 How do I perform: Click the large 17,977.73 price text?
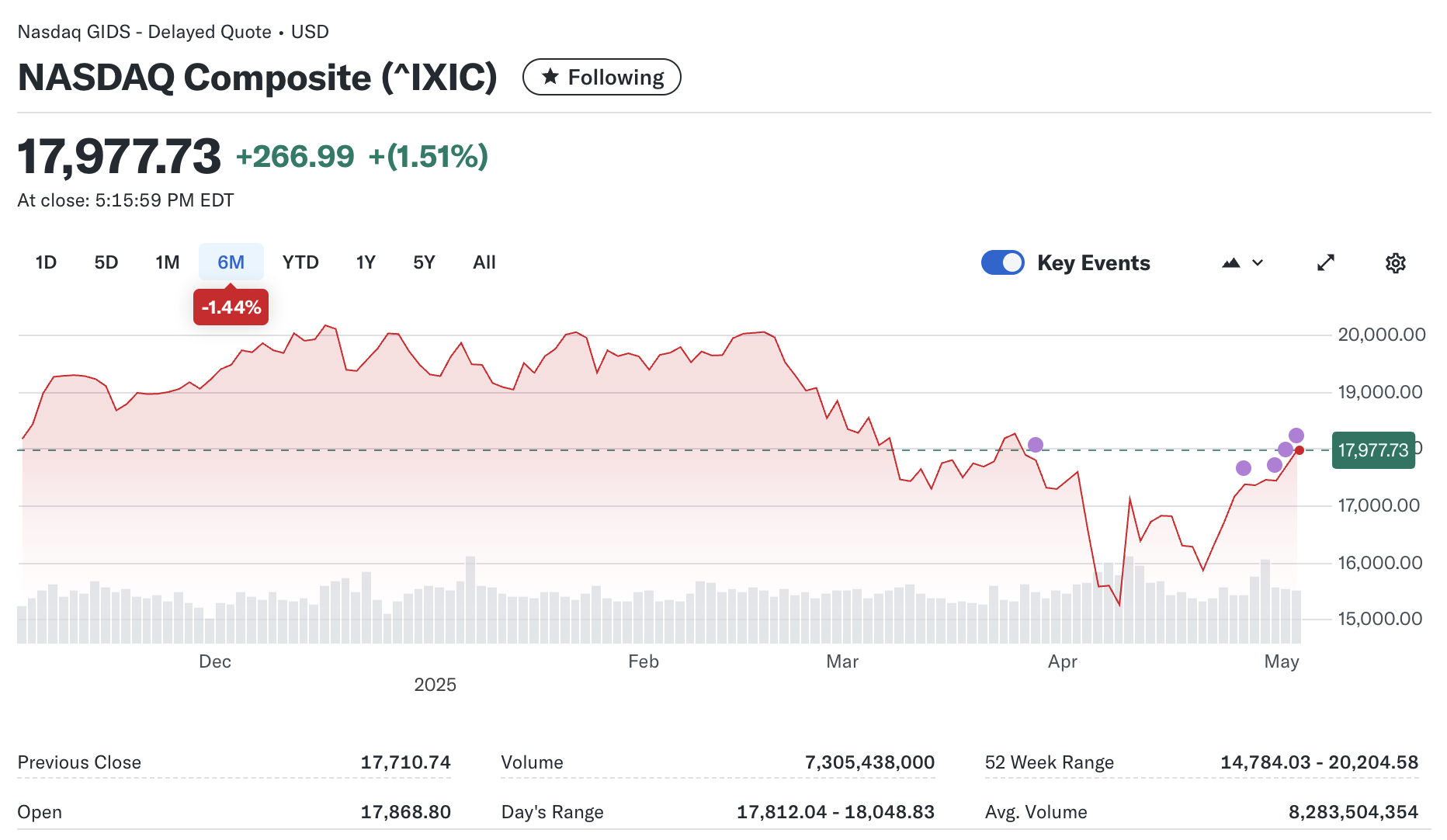click(x=119, y=156)
